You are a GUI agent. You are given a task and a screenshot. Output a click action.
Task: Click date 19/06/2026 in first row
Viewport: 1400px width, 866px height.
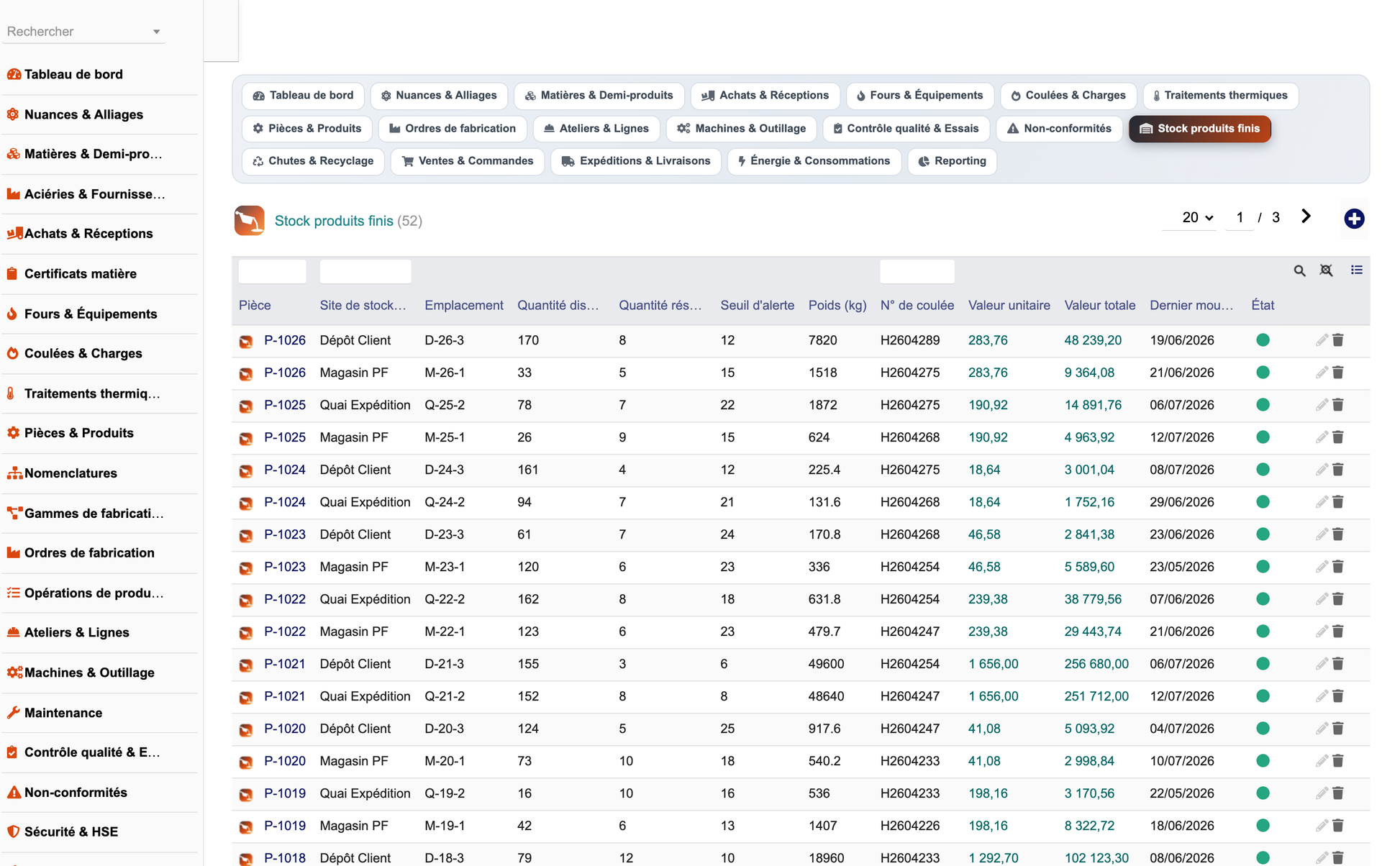pos(1182,340)
